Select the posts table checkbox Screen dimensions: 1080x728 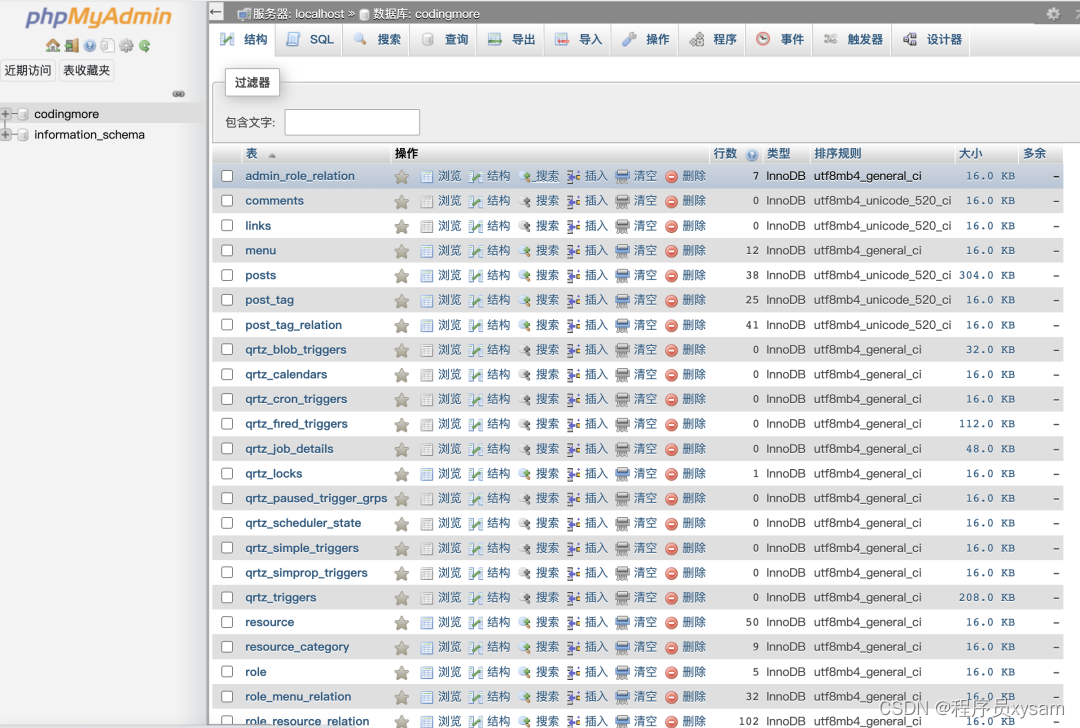pyautogui.click(x=227, y=275)
